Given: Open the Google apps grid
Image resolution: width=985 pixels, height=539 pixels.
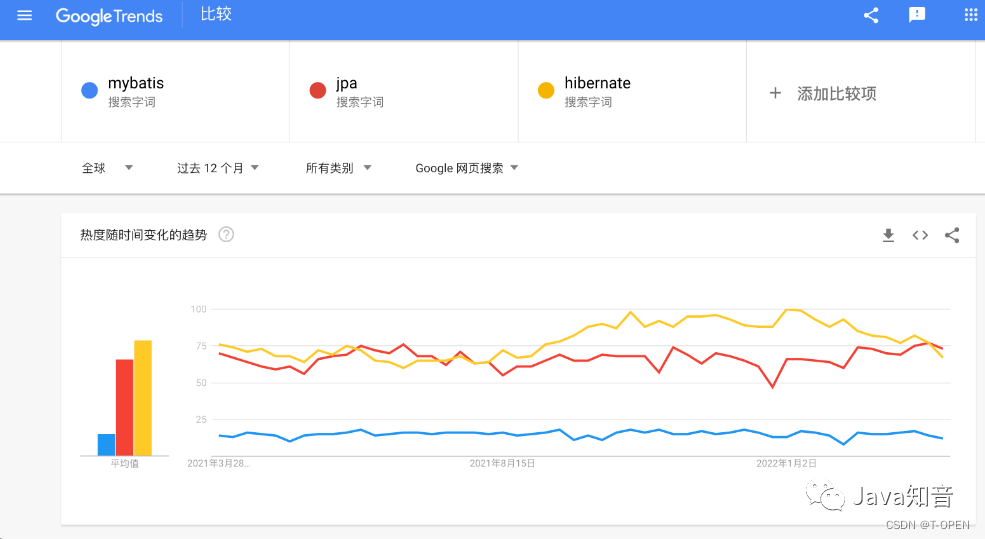Looking at the screenshot, I should coord(971,15).
